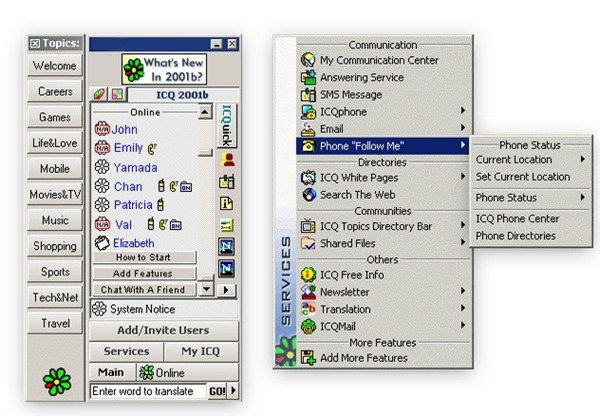Click the Search The Web globe icon

click(x=309, y=194)
